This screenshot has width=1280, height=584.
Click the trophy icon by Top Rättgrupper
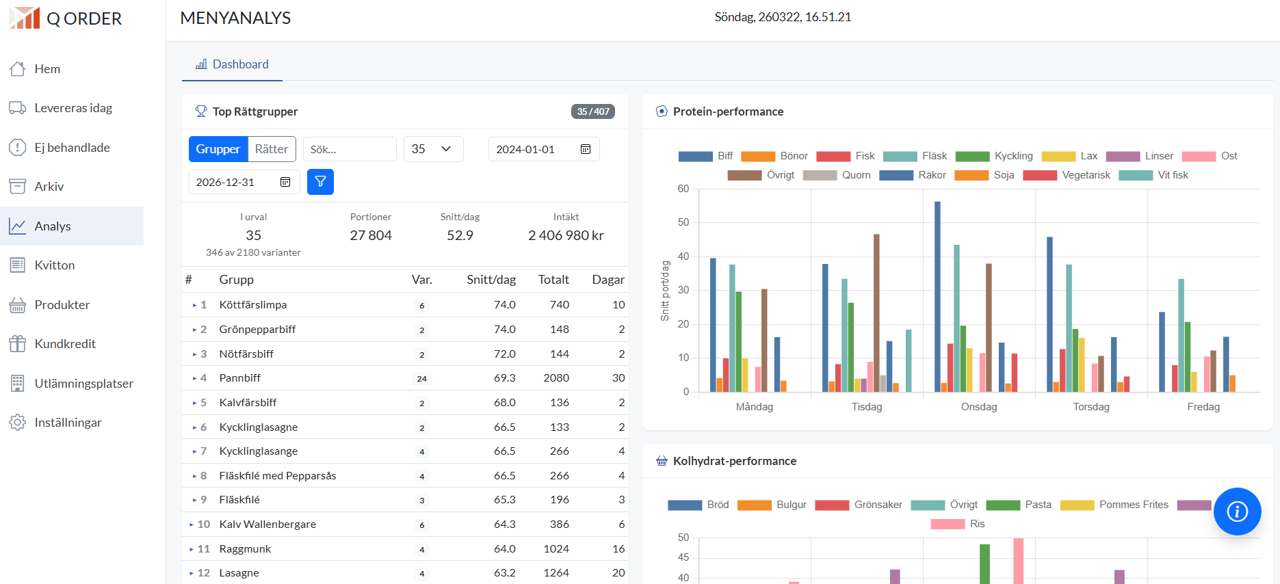point(201,112)
